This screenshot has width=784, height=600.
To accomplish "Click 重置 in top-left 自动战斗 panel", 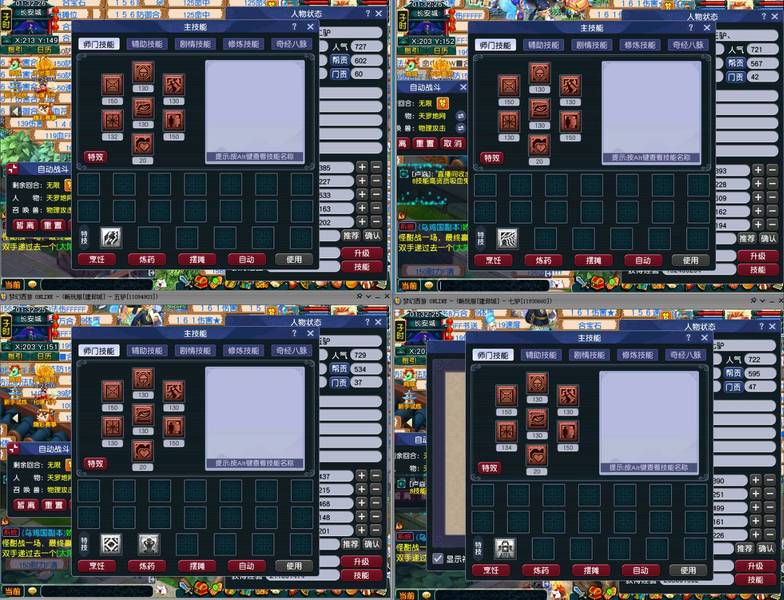I will 52,226.
